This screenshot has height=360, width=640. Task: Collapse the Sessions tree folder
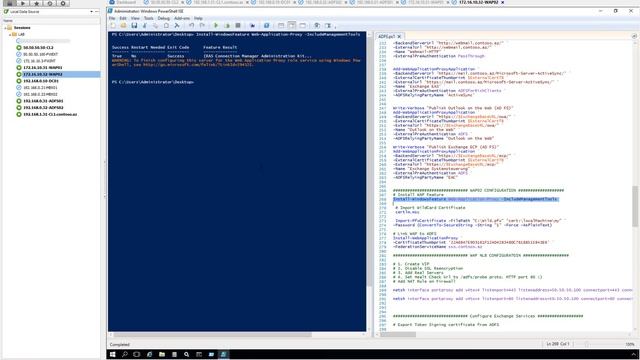click(x=5, y=28)
